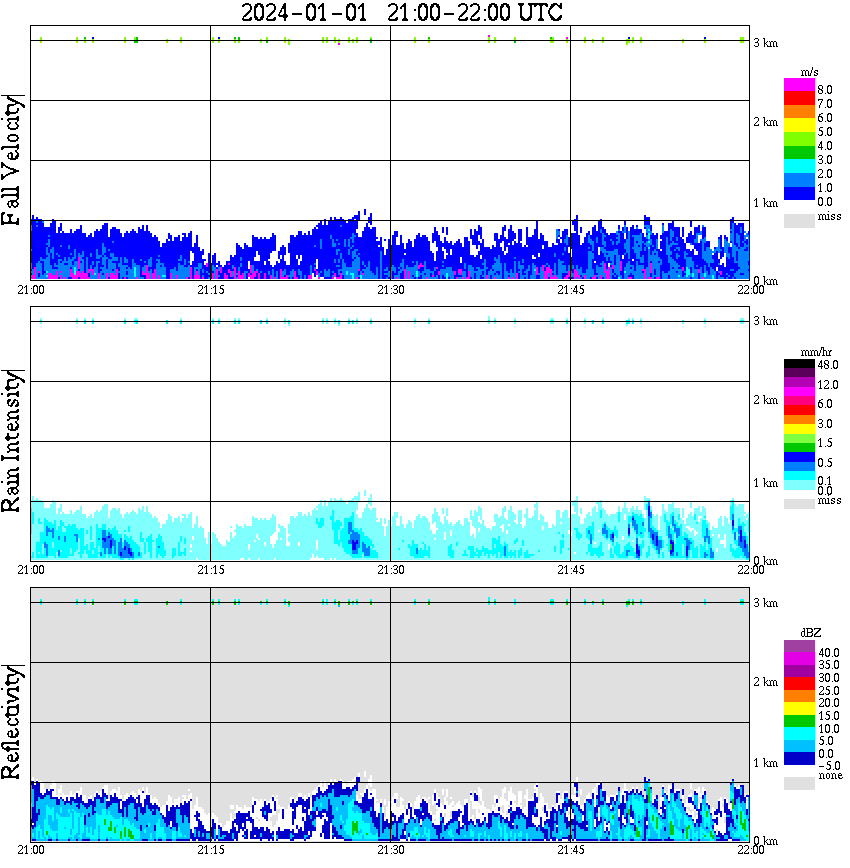
Task: Click '21:00' below the Reflectivity panel
Action: (31, 850)
